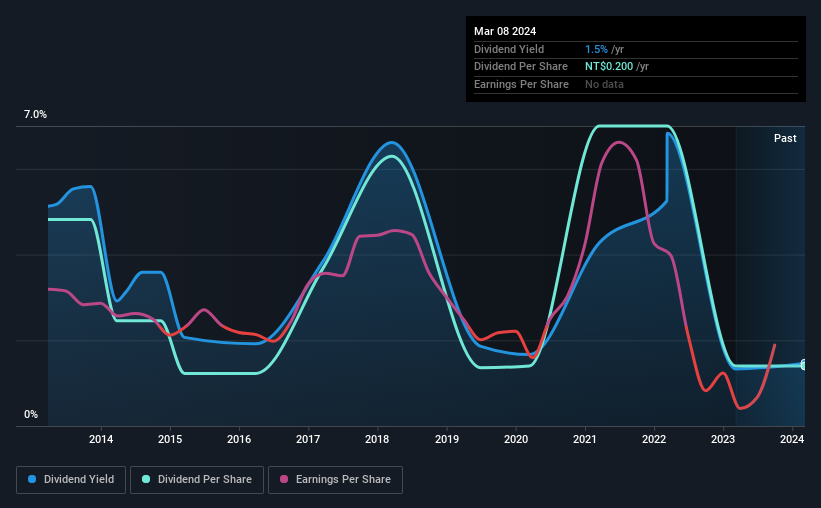Click the No data earnings value
The width and height of the screenshot is (821, 508).
(x=604, y=84)
